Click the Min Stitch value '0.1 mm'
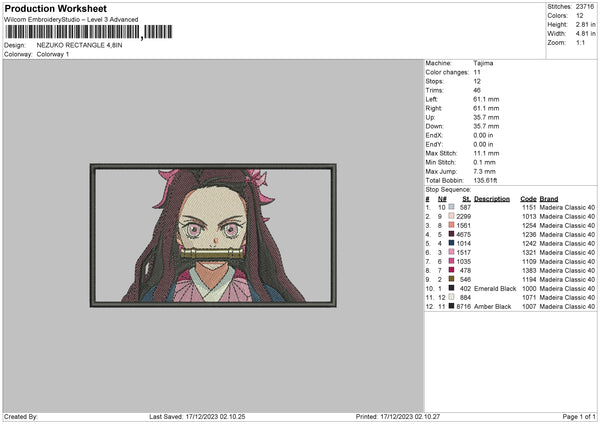The height and width of the screenshot is (424, 600). 484,162
